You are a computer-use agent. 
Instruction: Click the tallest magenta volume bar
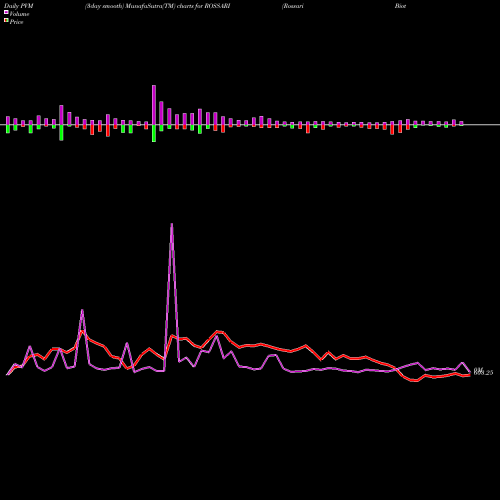(x=154, y=105)
